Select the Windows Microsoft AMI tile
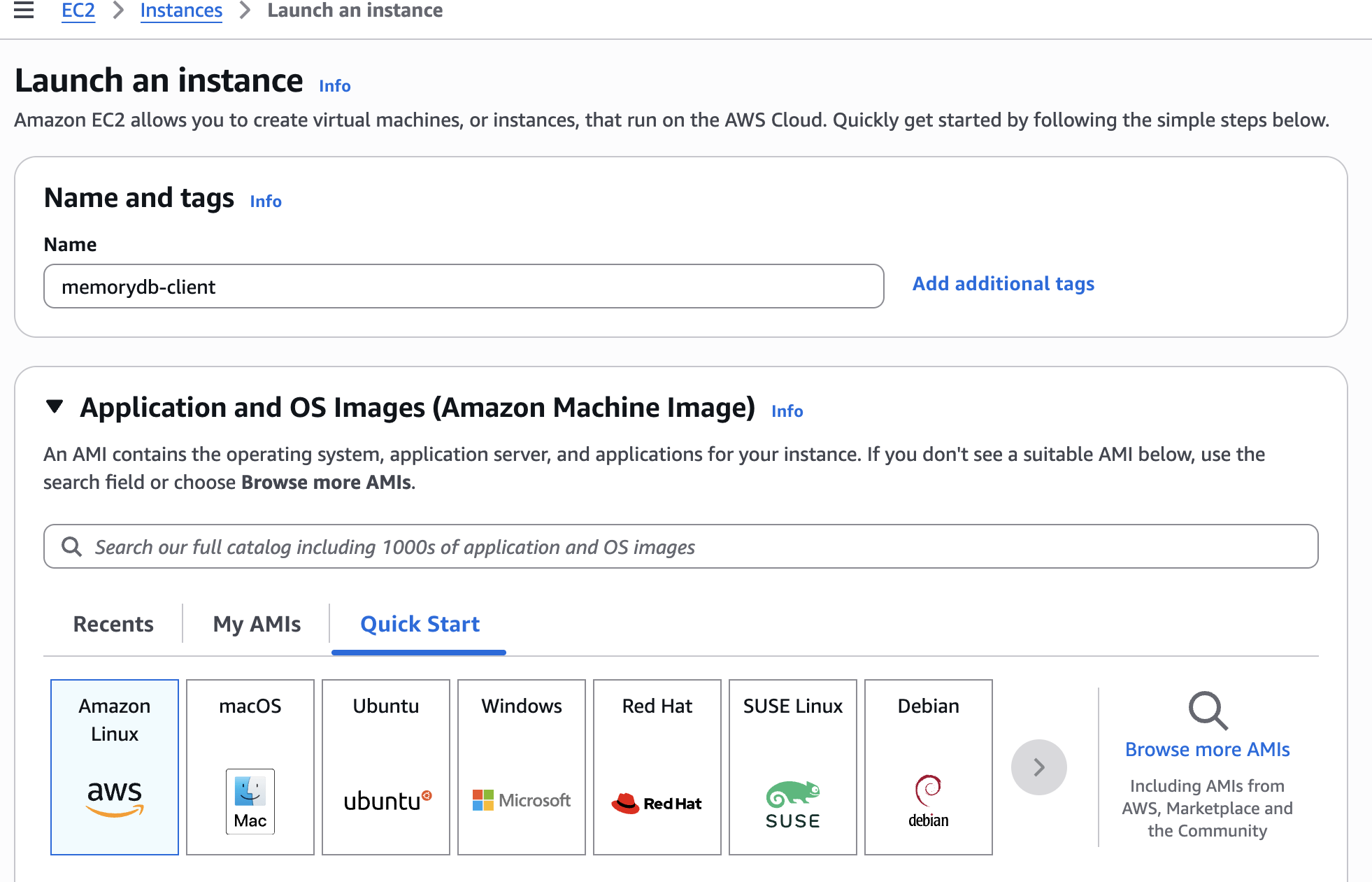 522,767
